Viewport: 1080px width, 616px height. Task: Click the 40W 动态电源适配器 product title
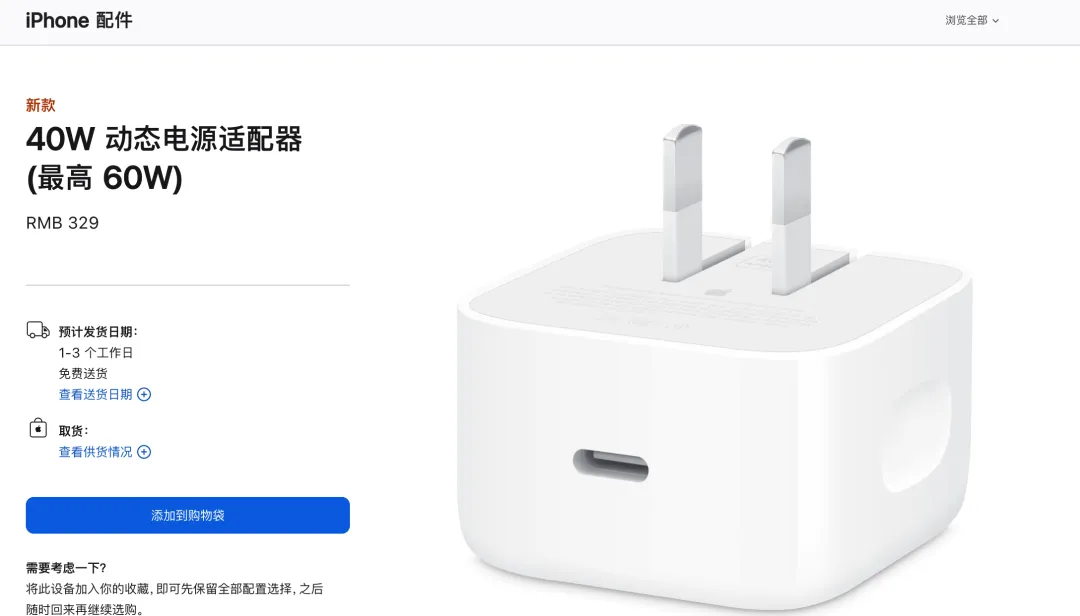(164, 158)
